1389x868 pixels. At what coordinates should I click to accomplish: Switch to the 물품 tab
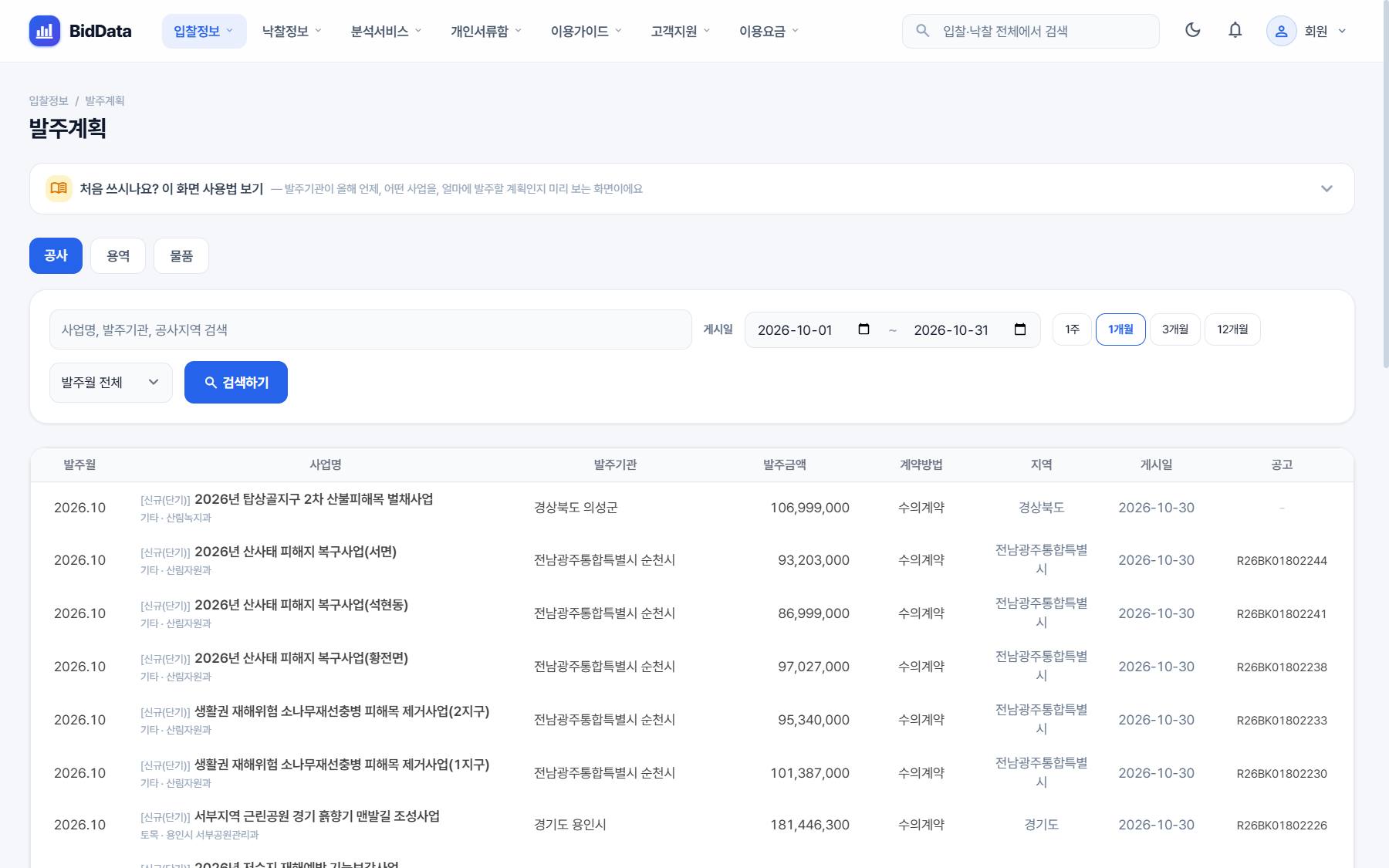tap(181, 255)
